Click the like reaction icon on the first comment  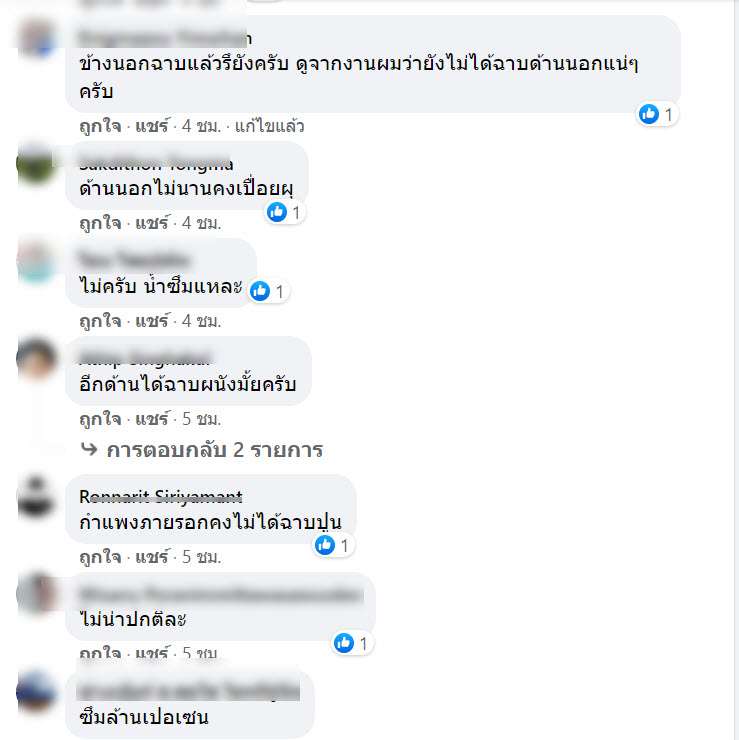click(649, 114)
